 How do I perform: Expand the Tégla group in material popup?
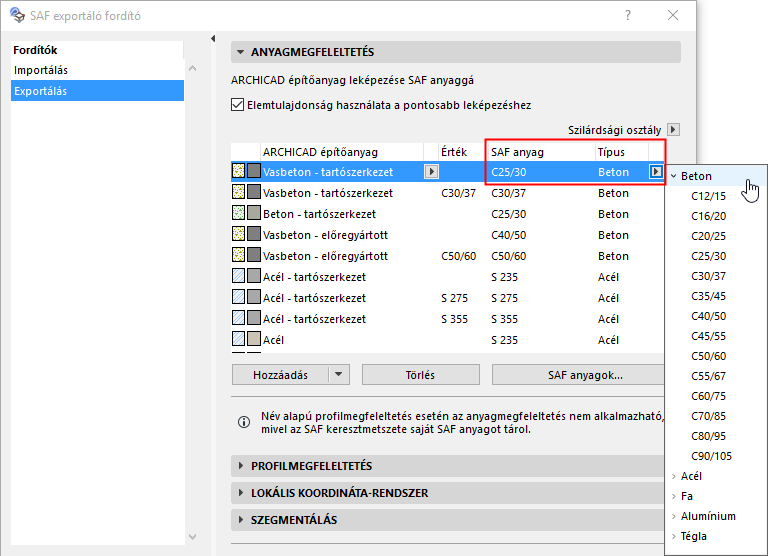click(674, 536)
